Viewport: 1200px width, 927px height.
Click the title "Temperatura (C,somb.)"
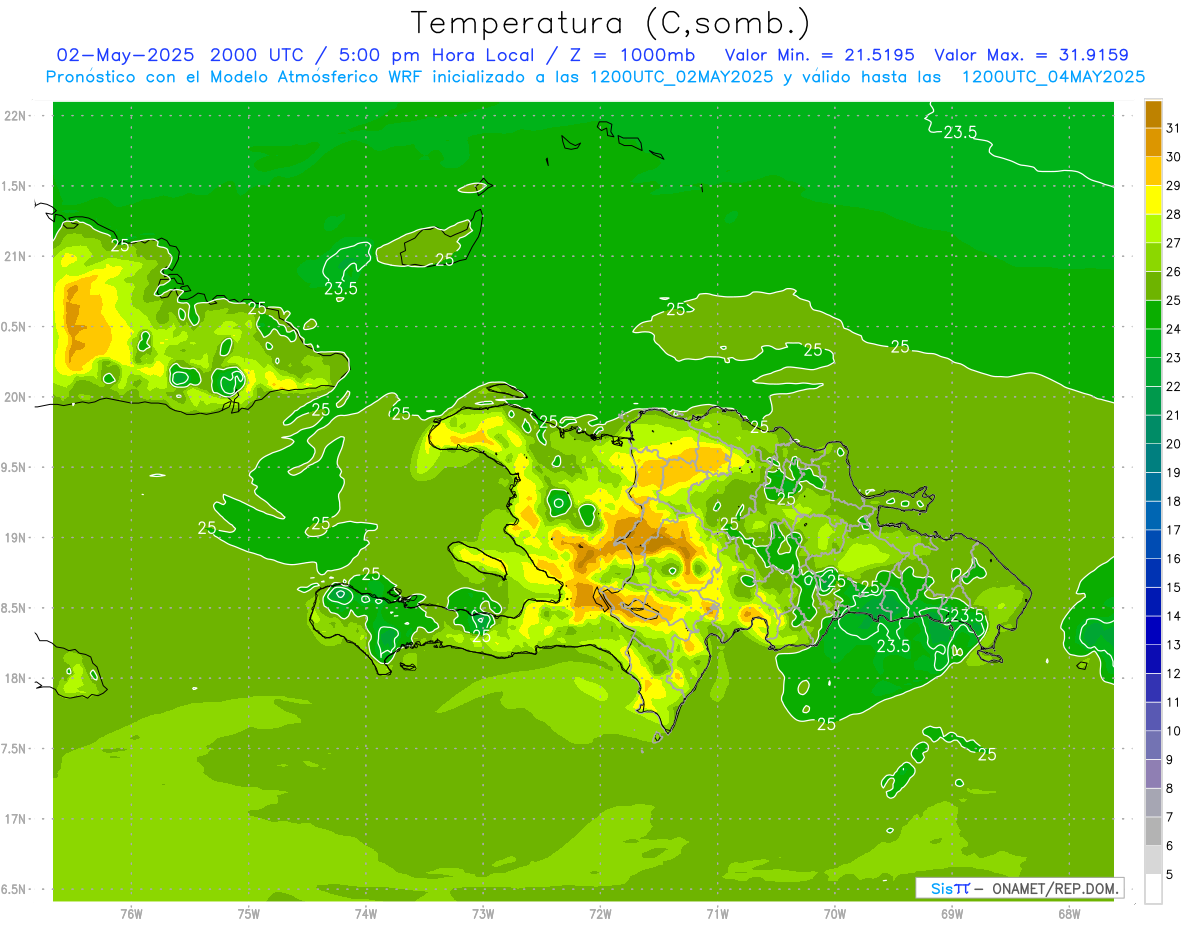click(x=610, y=23)
